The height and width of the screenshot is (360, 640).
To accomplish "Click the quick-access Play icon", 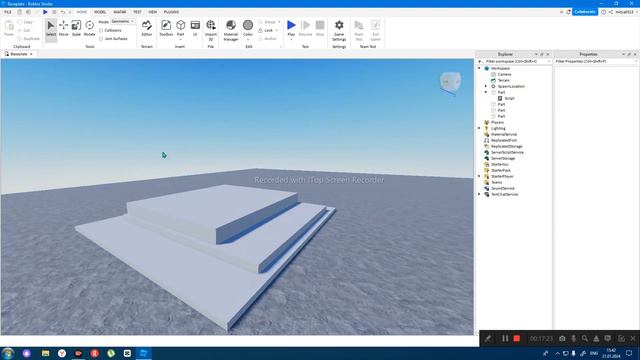I will point(45,12).
